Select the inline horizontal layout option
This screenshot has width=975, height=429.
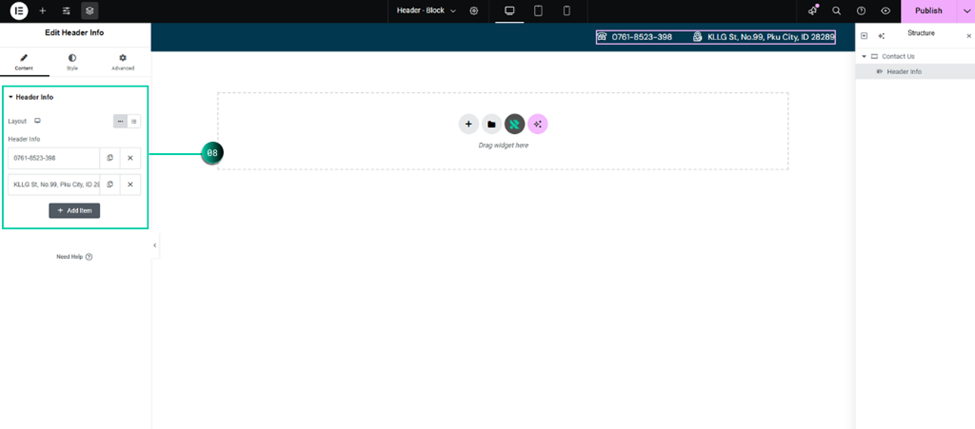pyautogui.click(x=120, y=121)
